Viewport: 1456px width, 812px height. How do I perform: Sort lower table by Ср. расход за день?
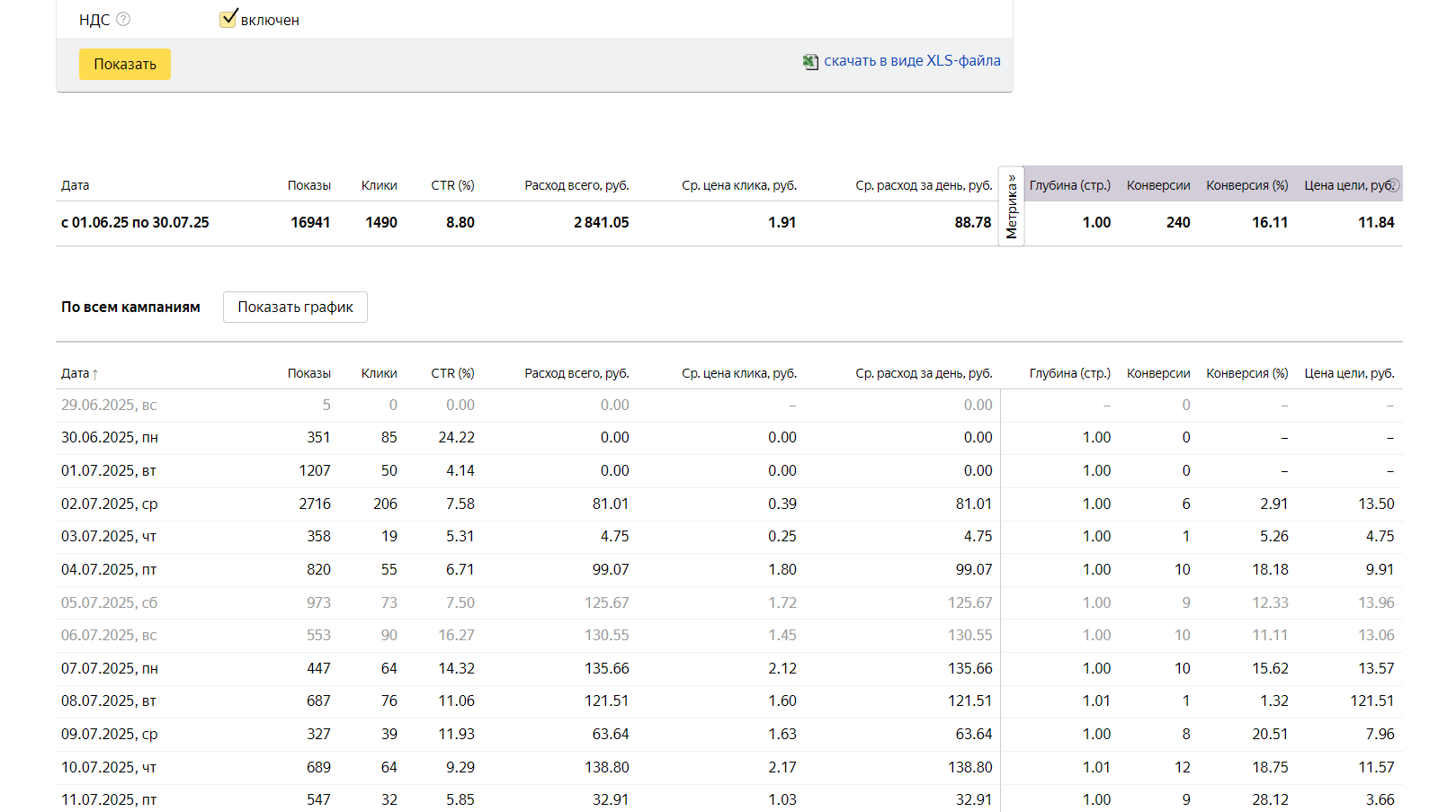click(x=924, y=373)
